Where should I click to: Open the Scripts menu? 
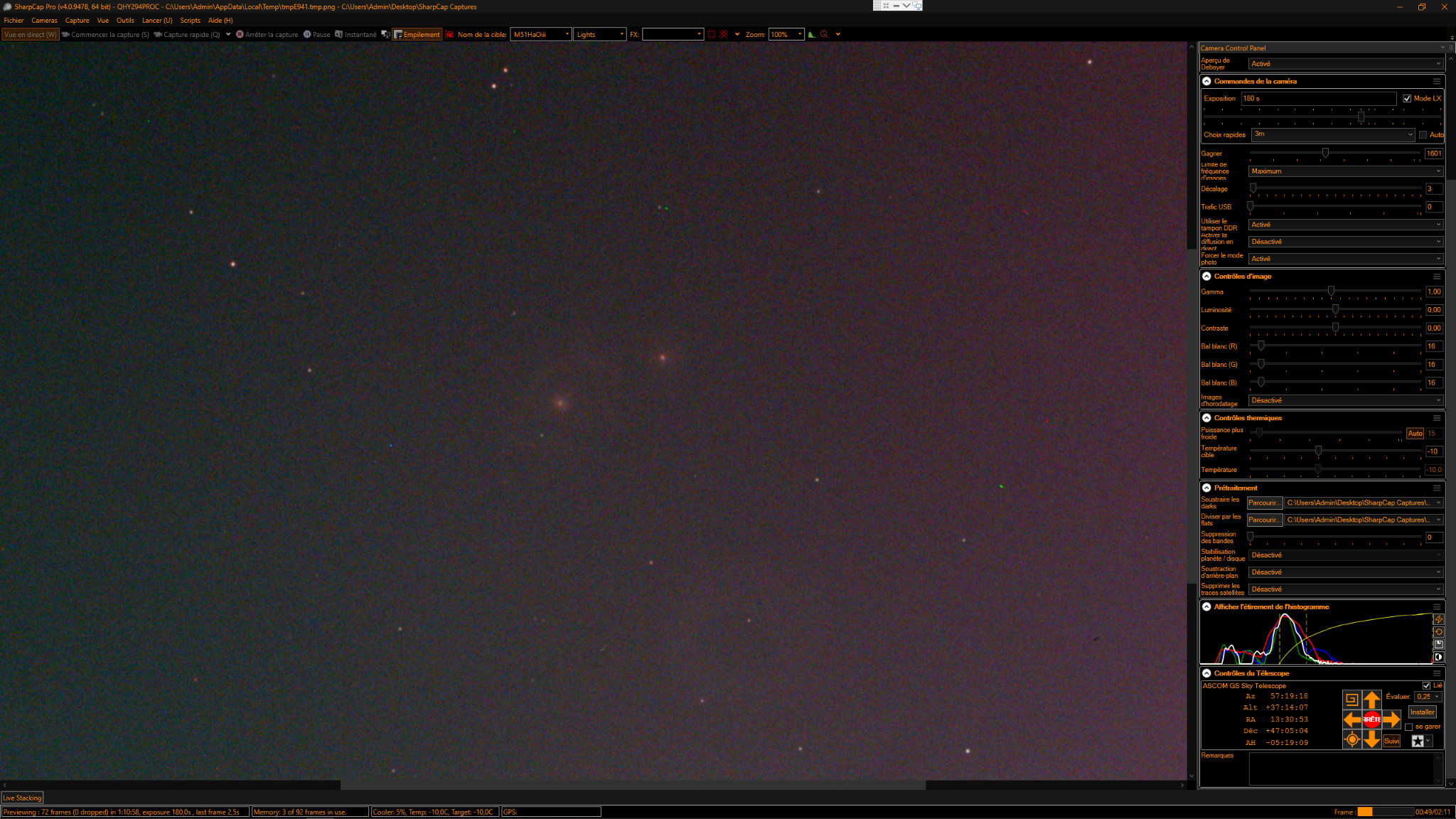pos(190,21)
